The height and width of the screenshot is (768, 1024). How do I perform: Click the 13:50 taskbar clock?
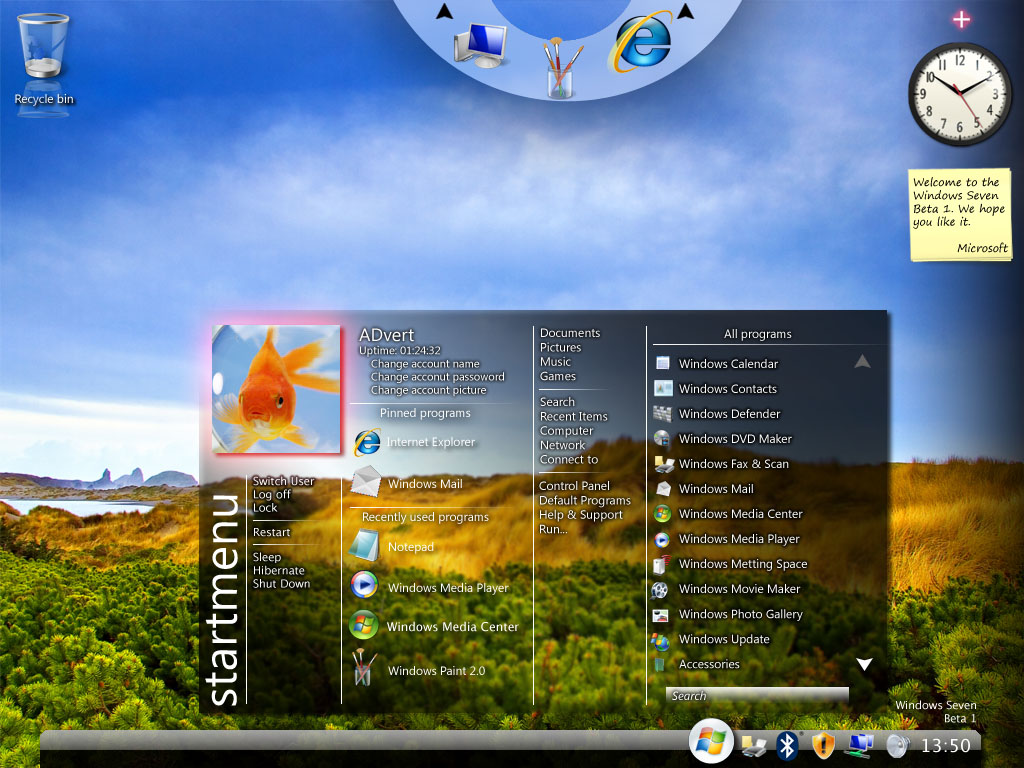point(946,745)
